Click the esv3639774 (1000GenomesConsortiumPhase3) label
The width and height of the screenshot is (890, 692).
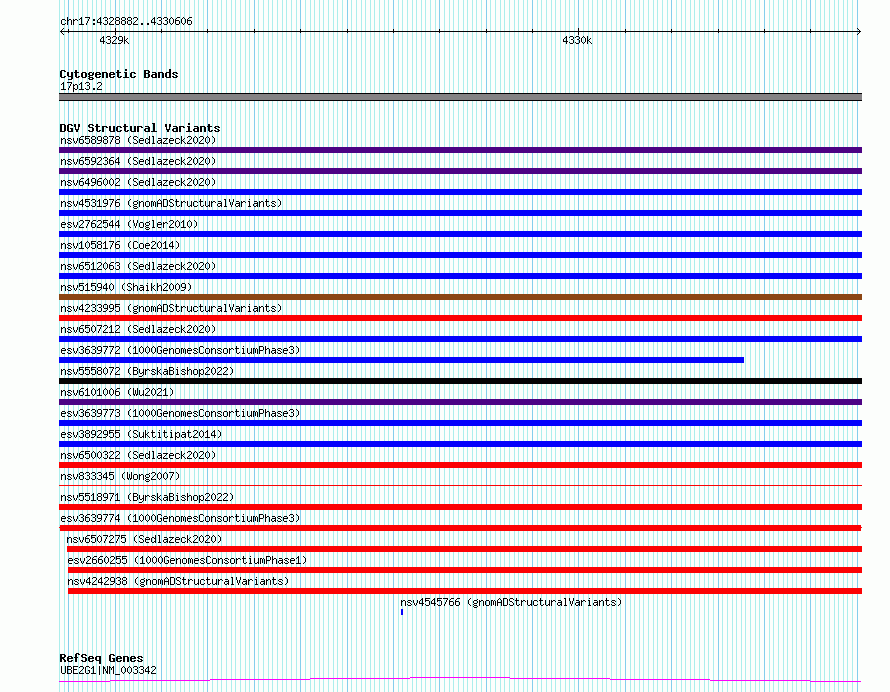tap(180, 518)
